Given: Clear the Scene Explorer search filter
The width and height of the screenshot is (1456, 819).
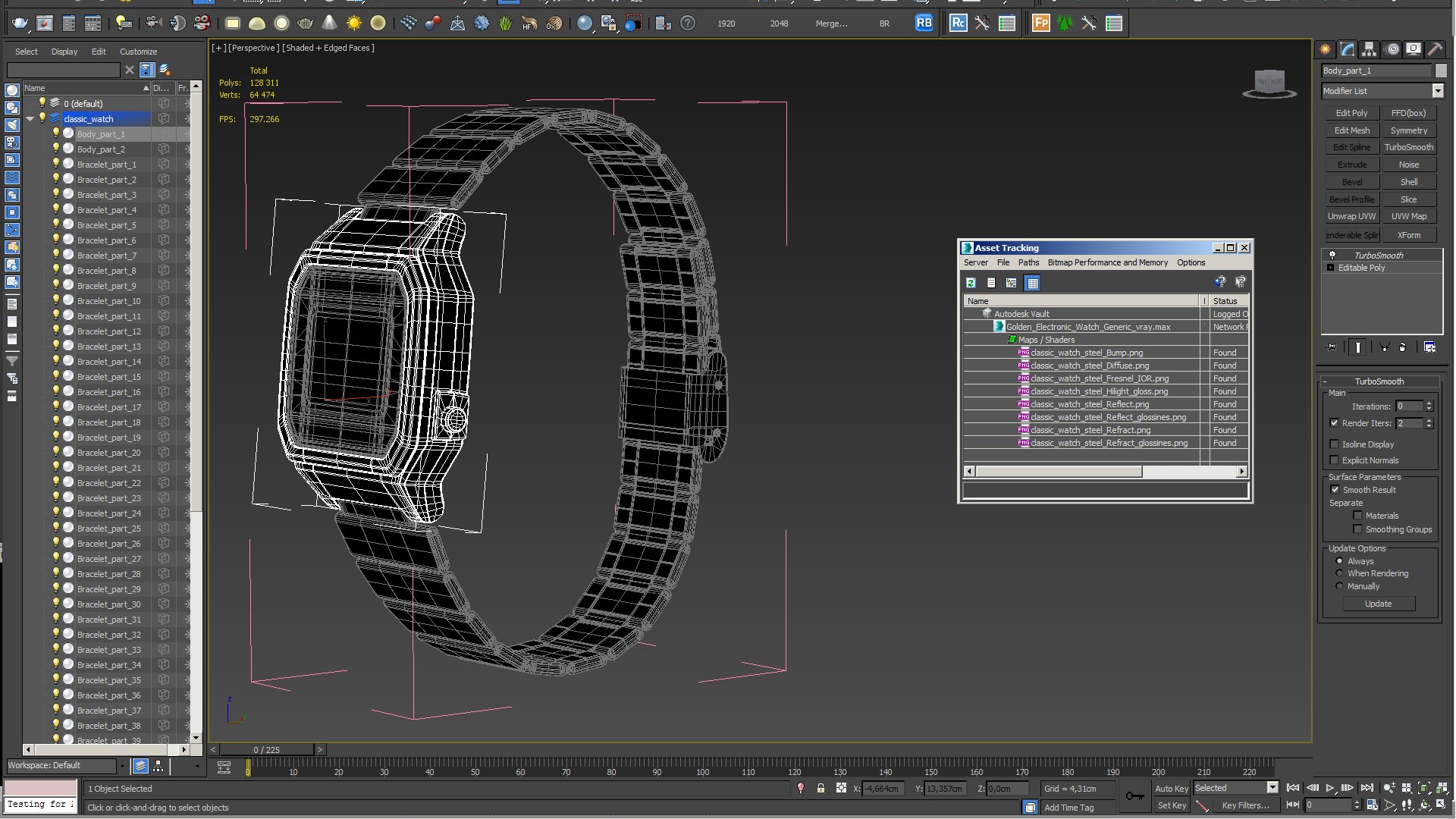Looking at the screenshot, I should [x=130, y=70].
